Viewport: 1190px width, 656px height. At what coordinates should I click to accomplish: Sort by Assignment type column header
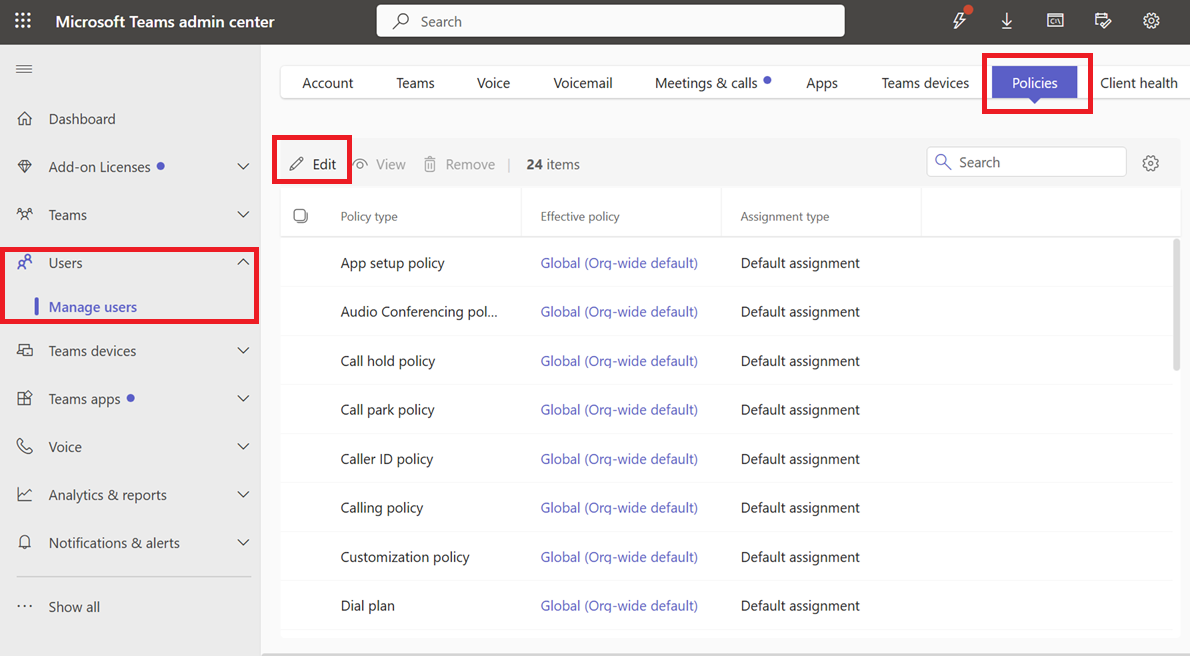[785, 216]
